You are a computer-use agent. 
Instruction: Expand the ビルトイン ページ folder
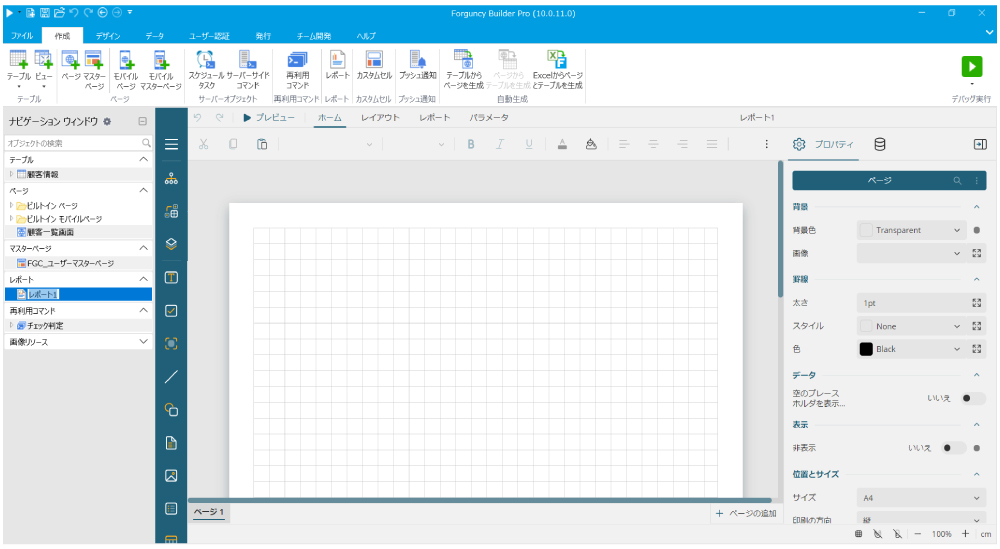point(12,205)
